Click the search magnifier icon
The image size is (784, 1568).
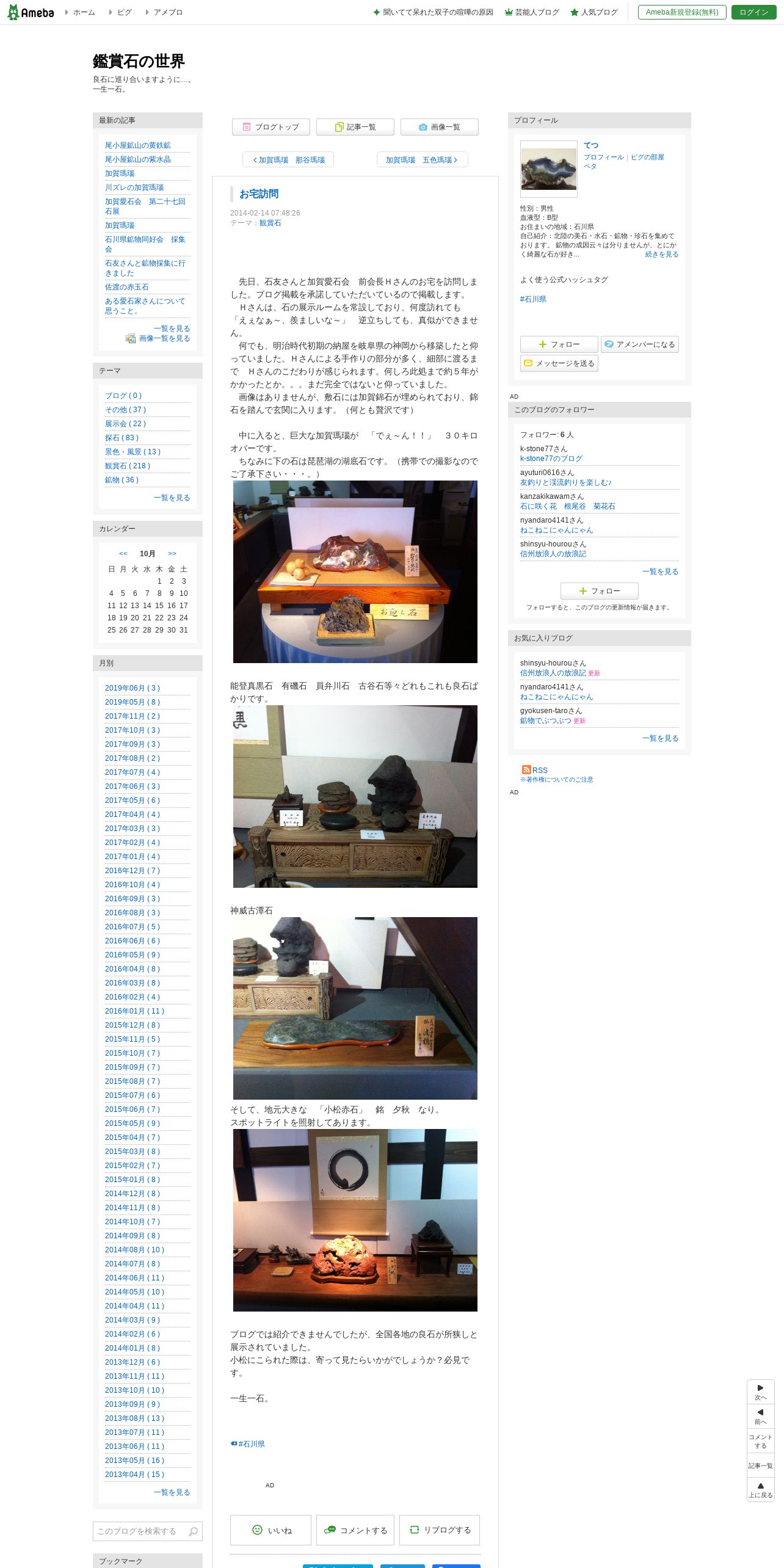click(194, 1531)
